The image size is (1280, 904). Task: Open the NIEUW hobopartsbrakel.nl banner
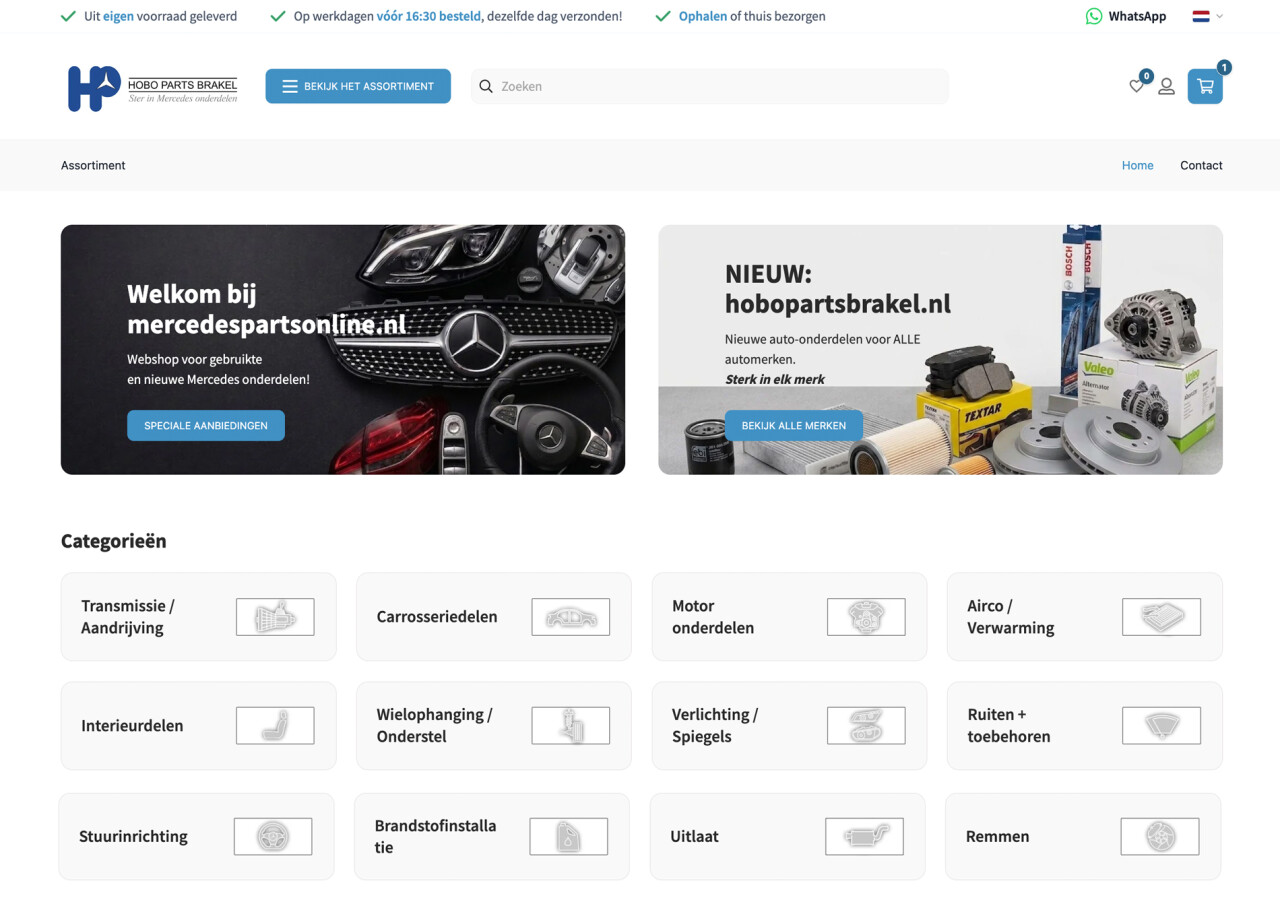pyautogui.click(x=940, y=349)
